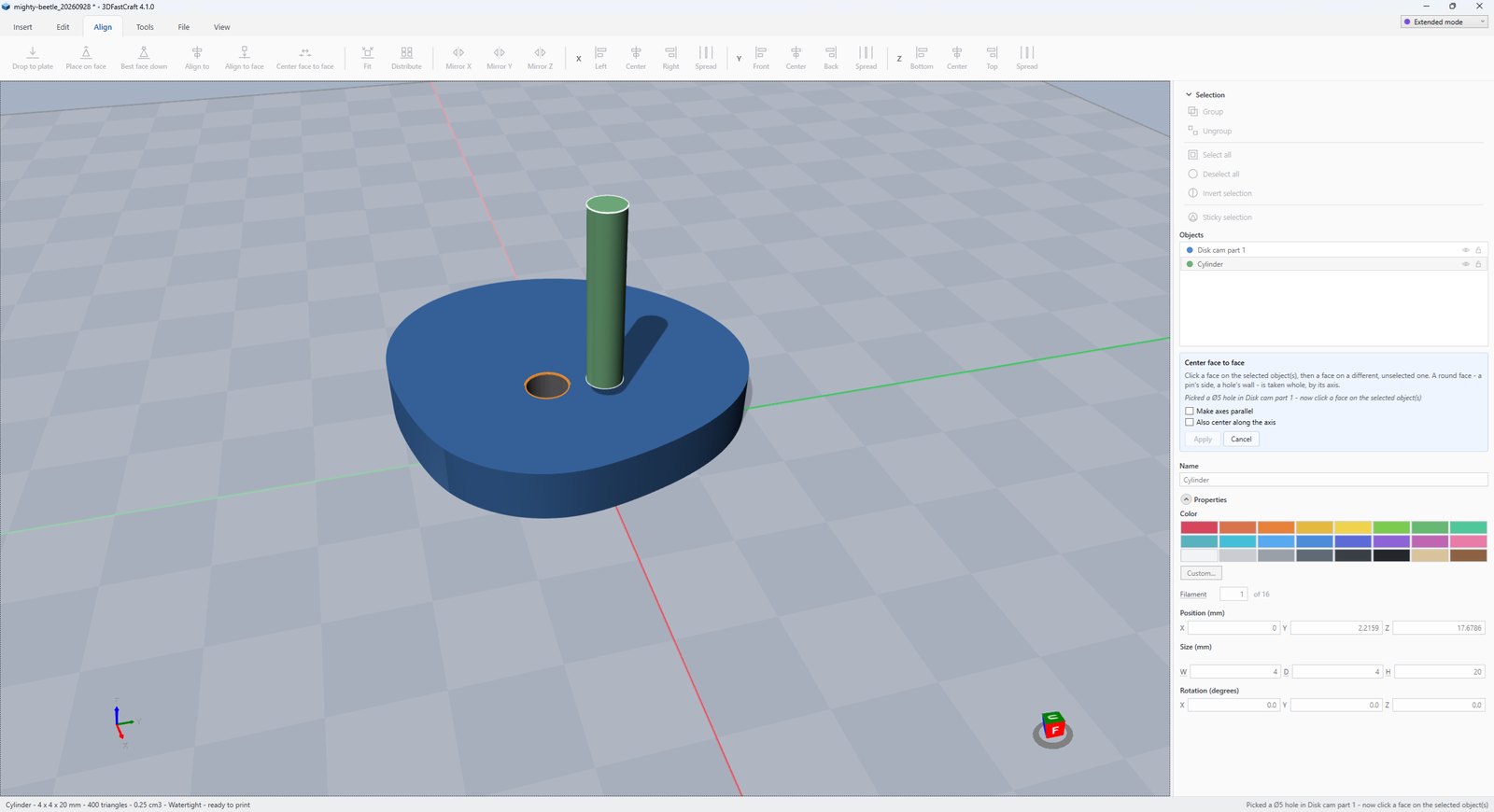Align X Left

click(600, 58)
